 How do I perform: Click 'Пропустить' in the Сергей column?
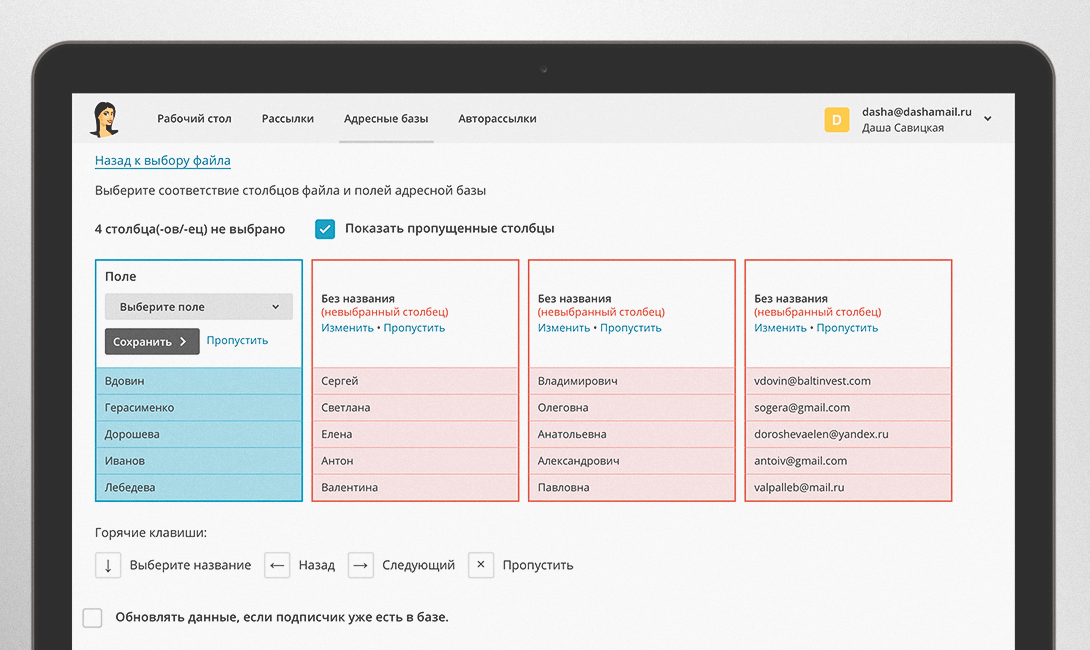(x=414, y=328)
